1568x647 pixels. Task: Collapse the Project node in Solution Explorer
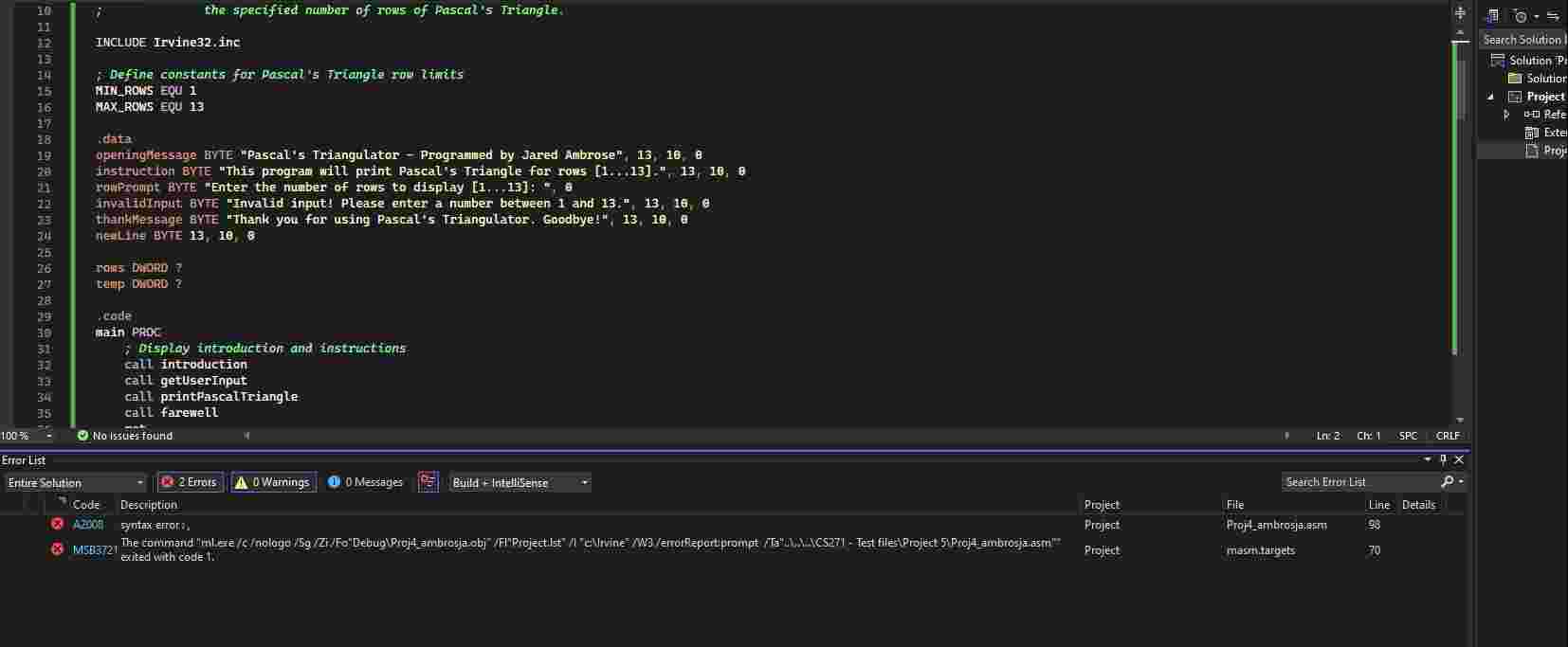point(1490,97)
